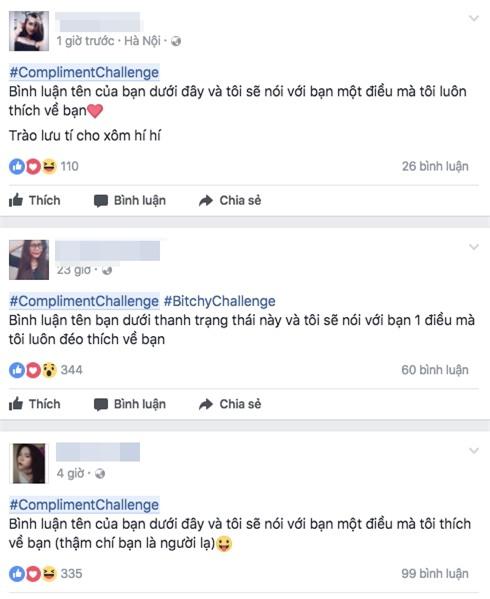Open options chevron on the 4 giờ post
Viewport: 490px width, 599px height.
[474, 451]
